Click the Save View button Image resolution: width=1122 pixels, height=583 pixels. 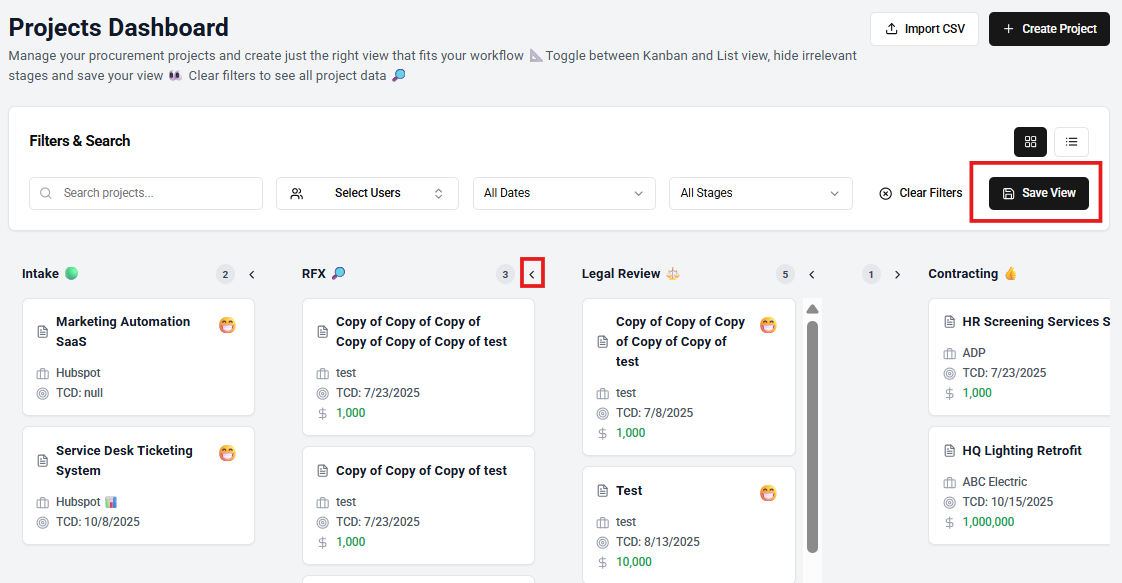[1038, 193]
